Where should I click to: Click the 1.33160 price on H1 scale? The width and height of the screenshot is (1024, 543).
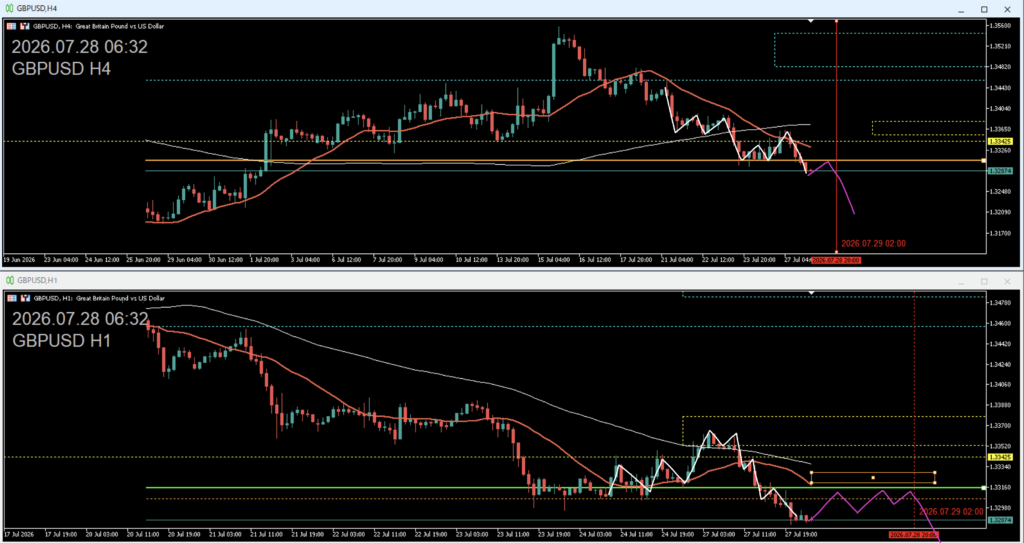pos(1000,487)
